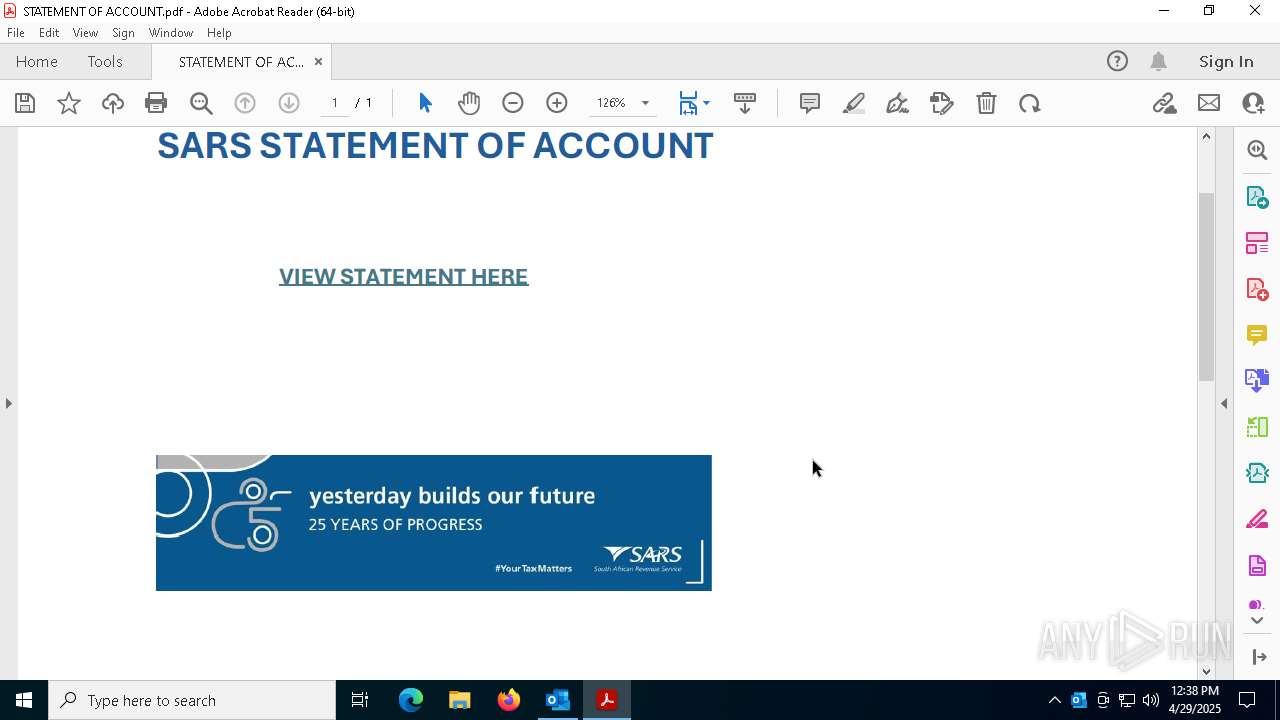Save the PDF file
This screenshot has height=720, width=1280.
(x=25, y=103)
